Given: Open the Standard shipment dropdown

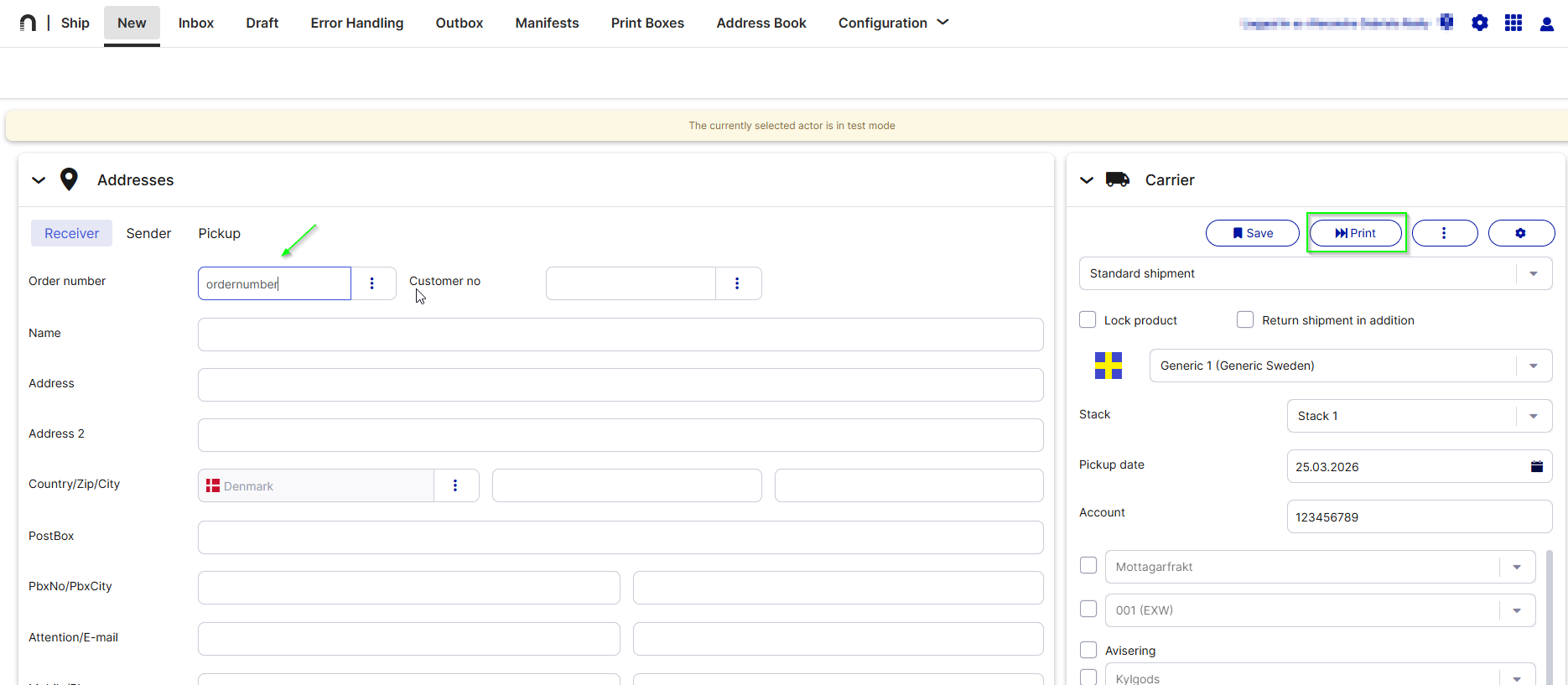Looking at the screenshot, I should (1316, 273).
